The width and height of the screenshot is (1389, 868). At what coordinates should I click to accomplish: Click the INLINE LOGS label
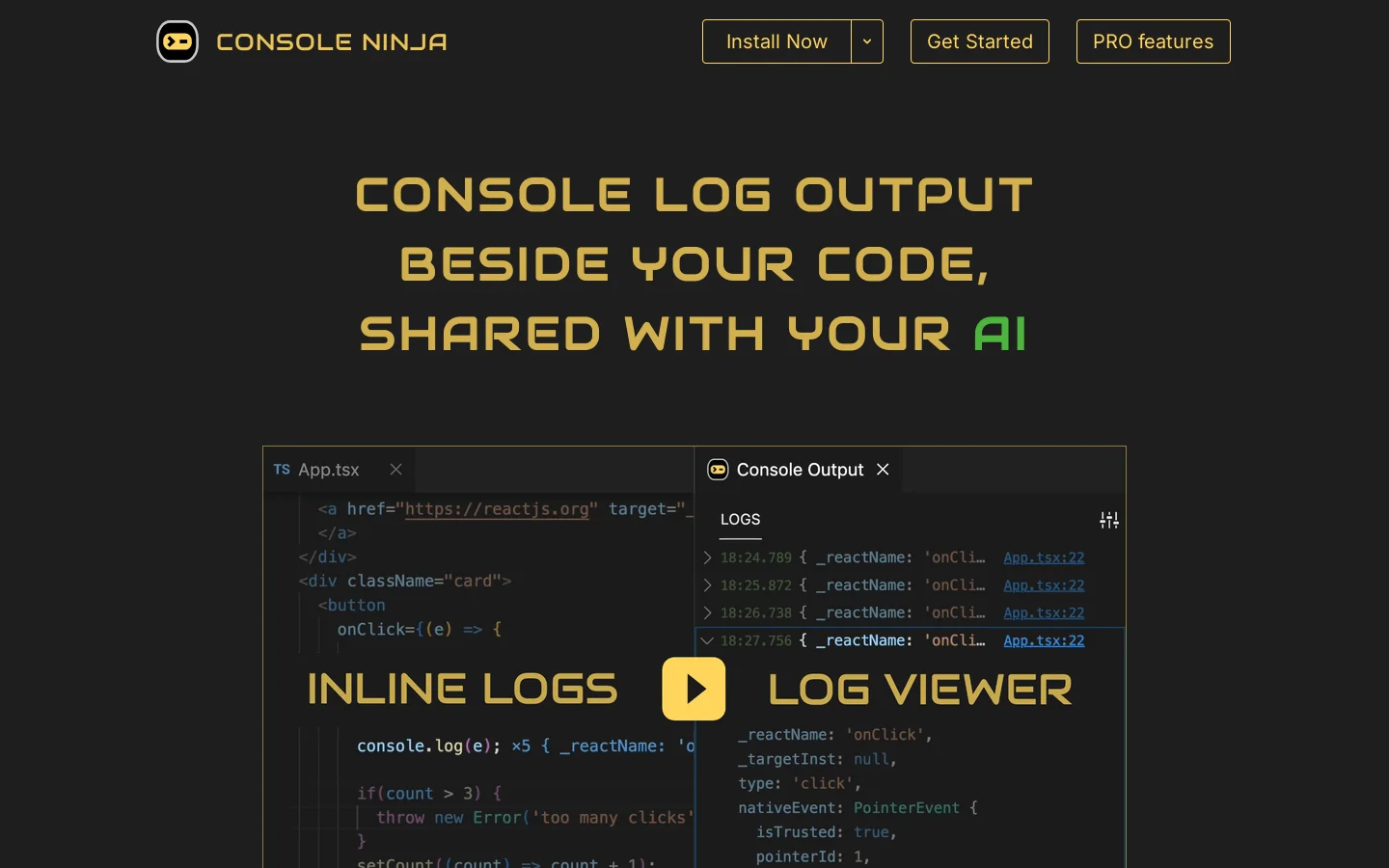462,690
